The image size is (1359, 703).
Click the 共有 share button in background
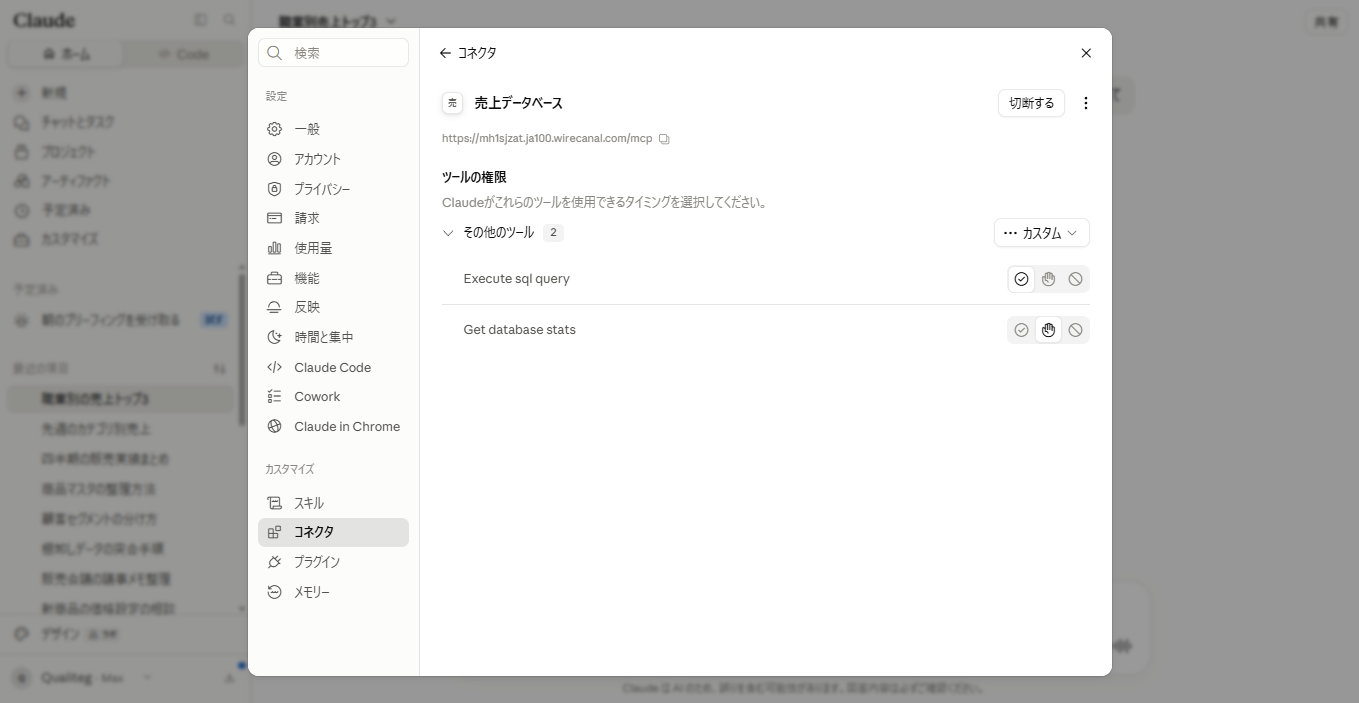pyautogui.click(x=1326, y=22)
